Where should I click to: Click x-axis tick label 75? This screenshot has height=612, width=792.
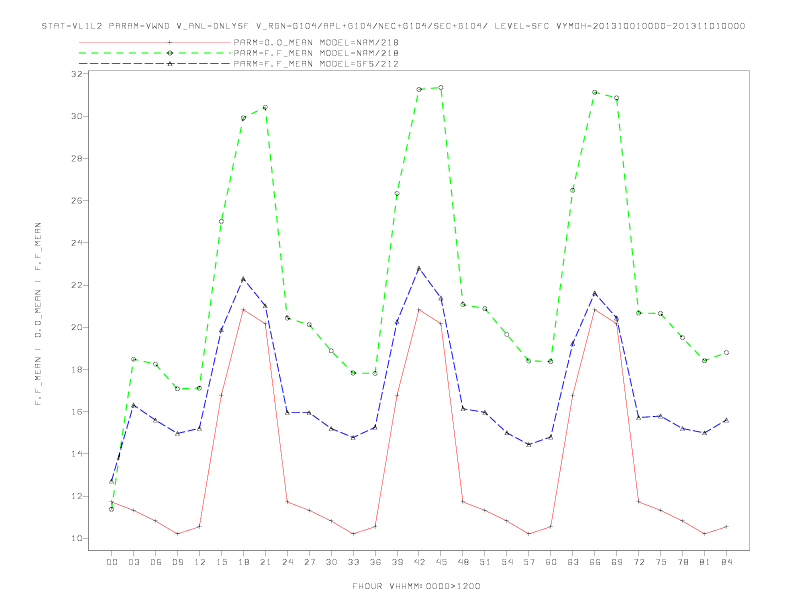661,562
